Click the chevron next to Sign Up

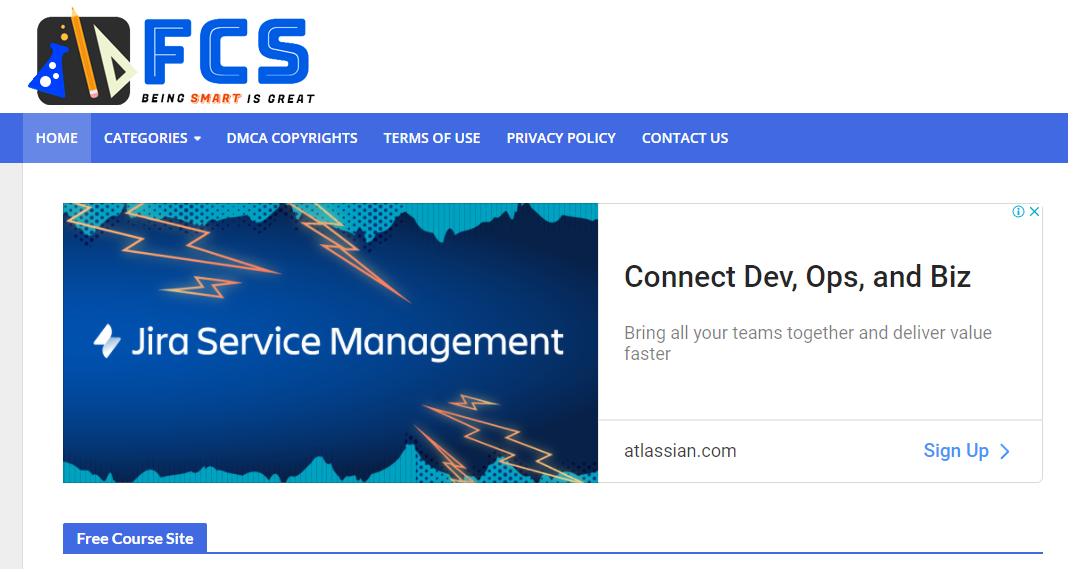(1005, 452)
